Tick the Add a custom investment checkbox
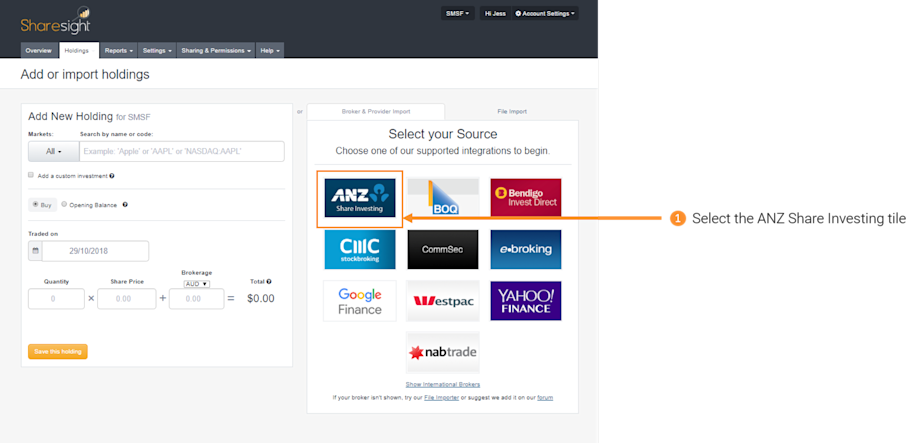Screen dimensions: 917x443 coord(31,175)
